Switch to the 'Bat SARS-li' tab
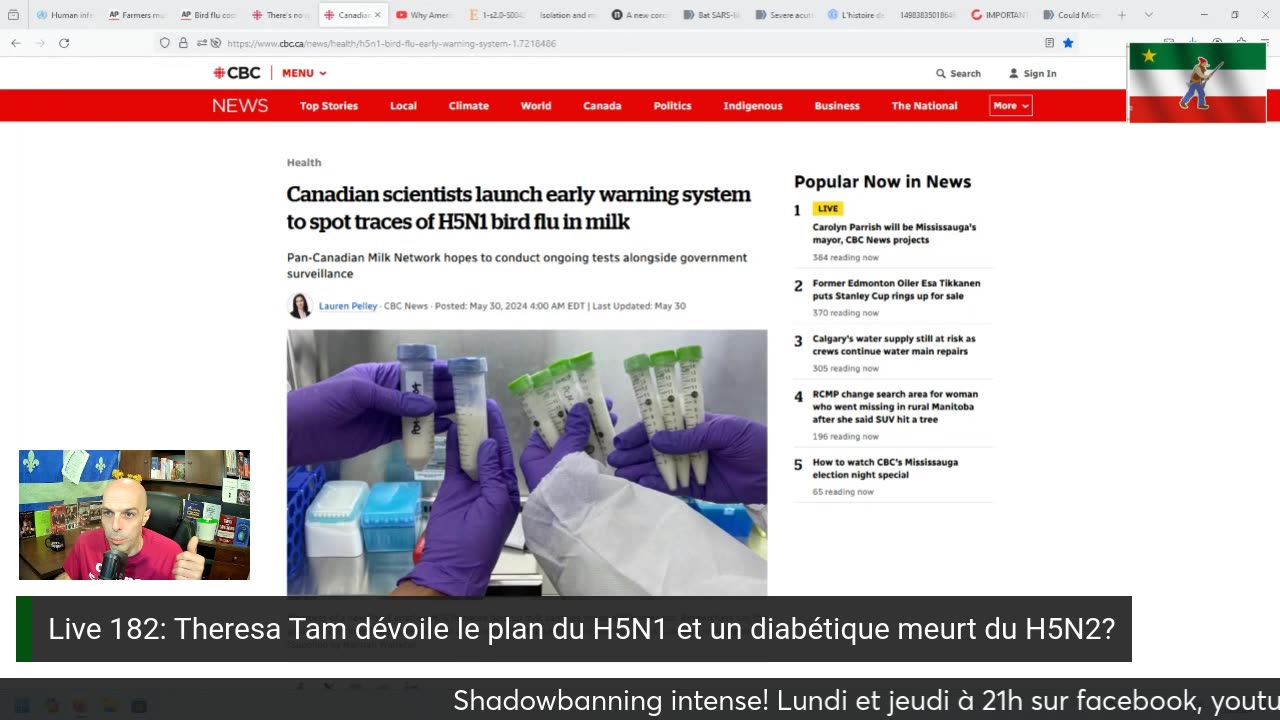Image resolution: width=1280 pixels, height=720 pixels. pyautogui.click(x=713, y=15)
